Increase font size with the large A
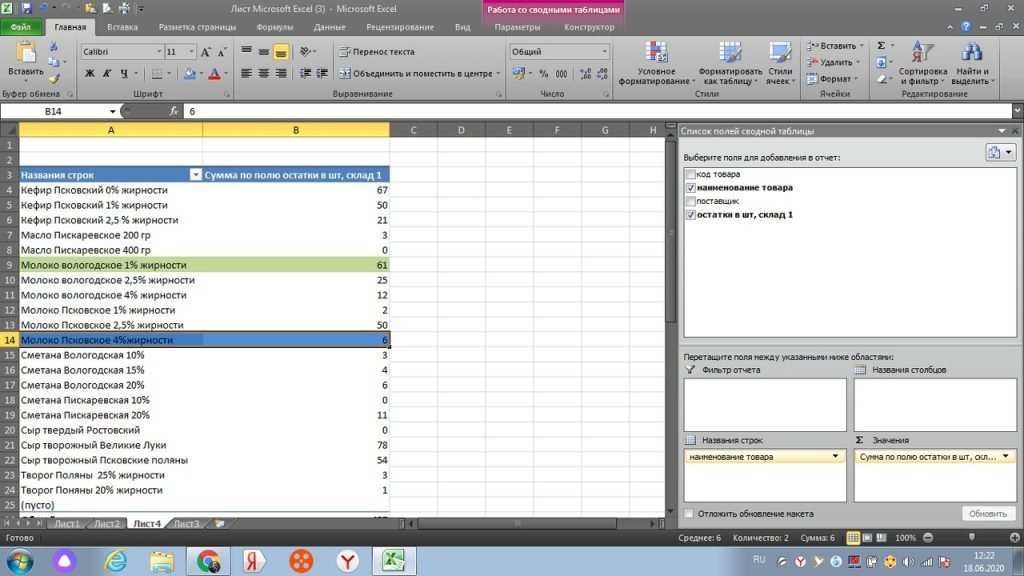1024x576 pixels. 206,52
